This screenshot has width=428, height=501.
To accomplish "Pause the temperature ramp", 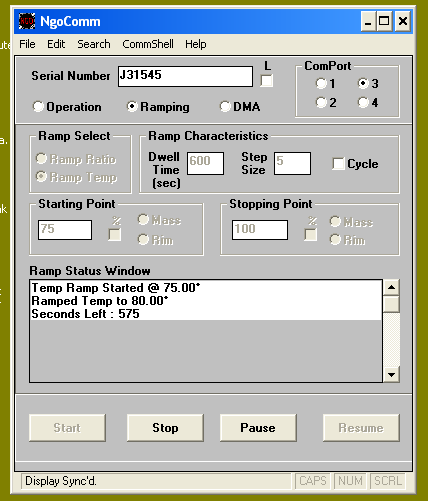I will click(x=258, y=428).
